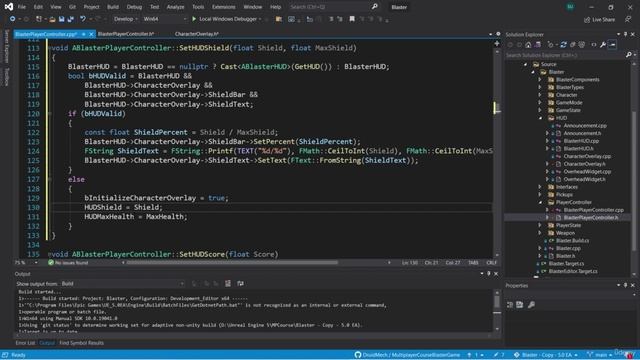Screen dimensions: 640x360
Task: Expand the BlasterComponents folder
Action: 540,80
